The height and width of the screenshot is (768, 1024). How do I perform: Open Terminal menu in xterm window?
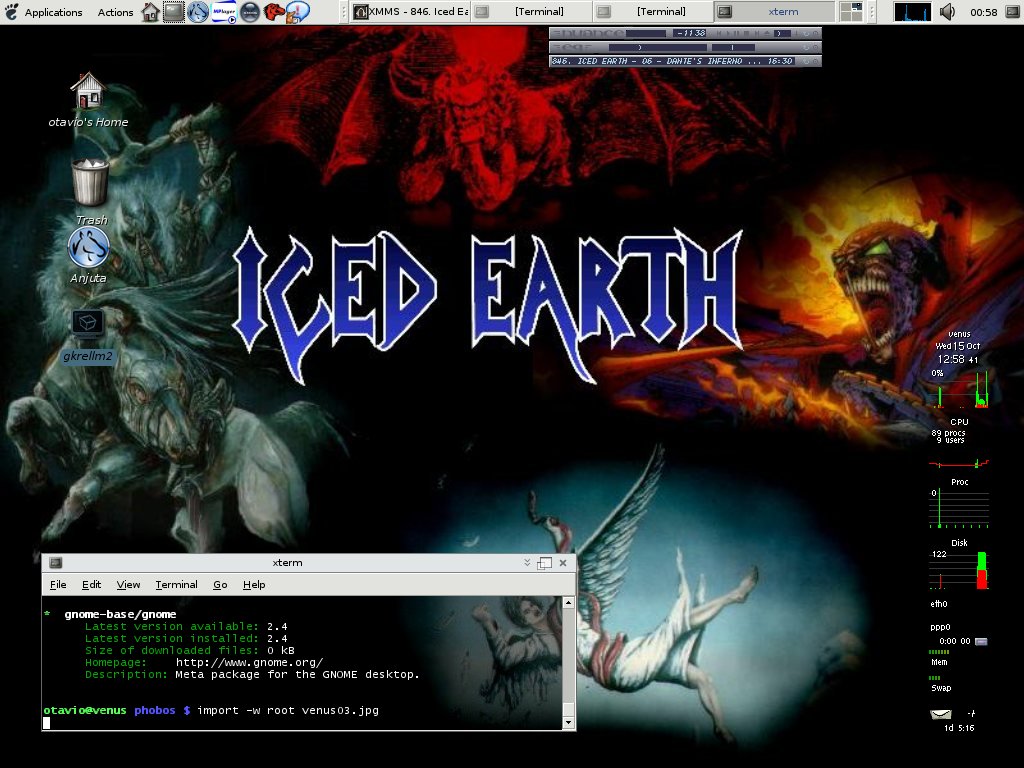point(176,584)
